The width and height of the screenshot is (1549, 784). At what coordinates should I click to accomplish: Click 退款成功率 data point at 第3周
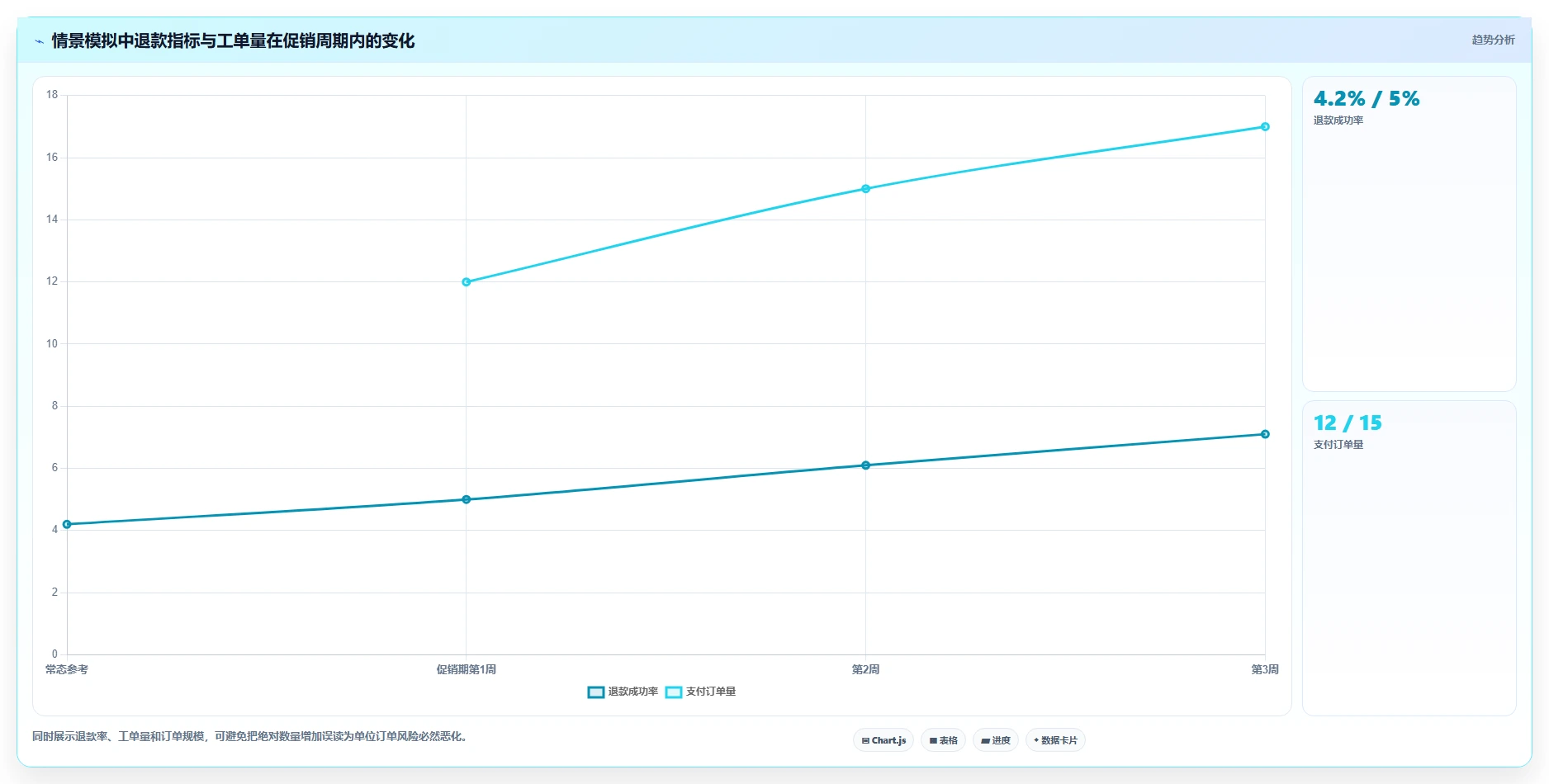(x=1265, y=434)
